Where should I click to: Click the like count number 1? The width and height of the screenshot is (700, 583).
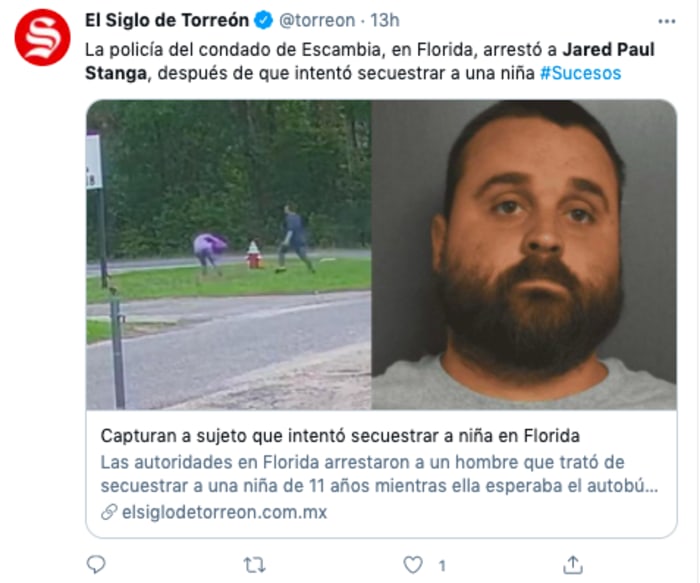[442, 566]
